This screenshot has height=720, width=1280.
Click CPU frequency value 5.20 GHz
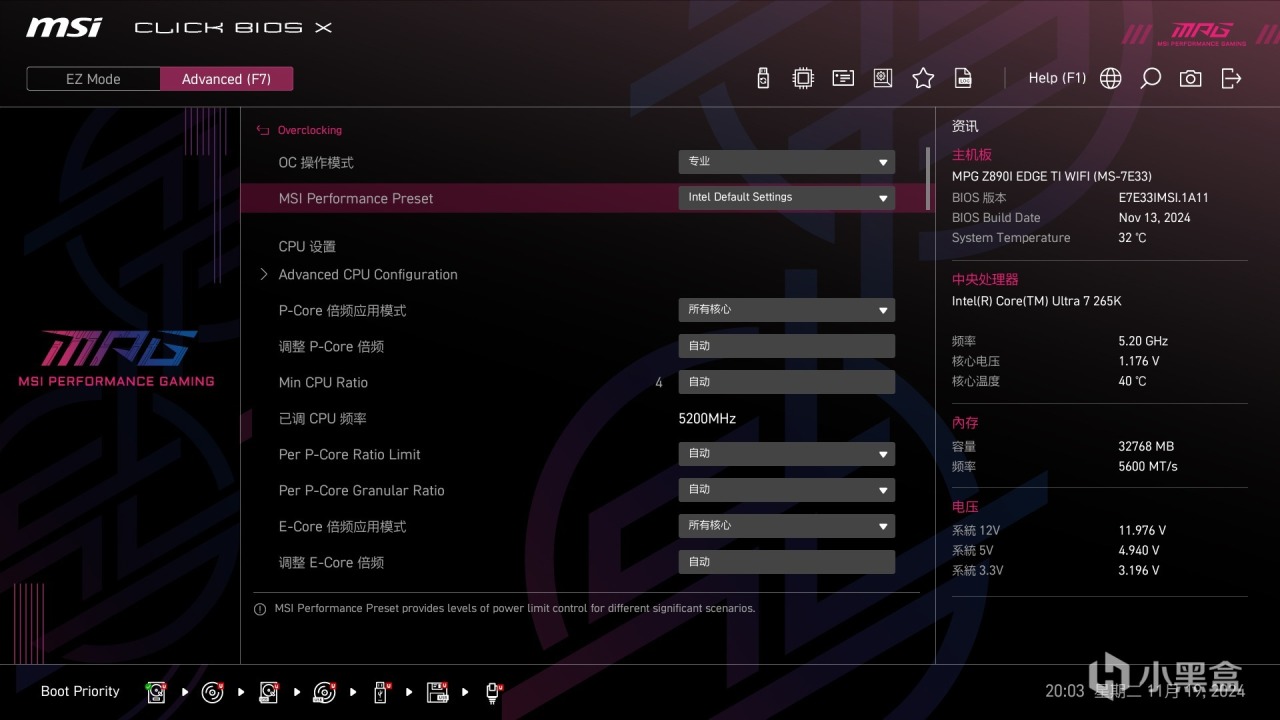[x=1143, y=341]
